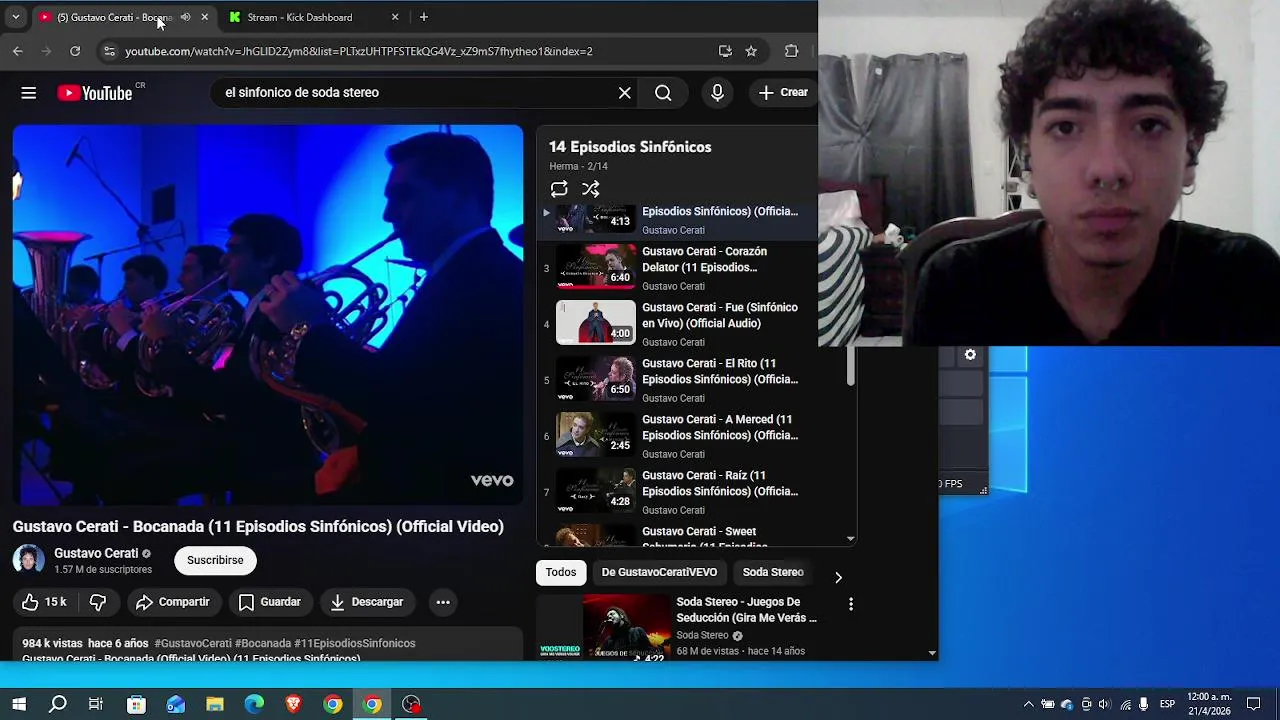Download the video with Descargar
The image size is (1280, 720).
(x=367, y=602)
